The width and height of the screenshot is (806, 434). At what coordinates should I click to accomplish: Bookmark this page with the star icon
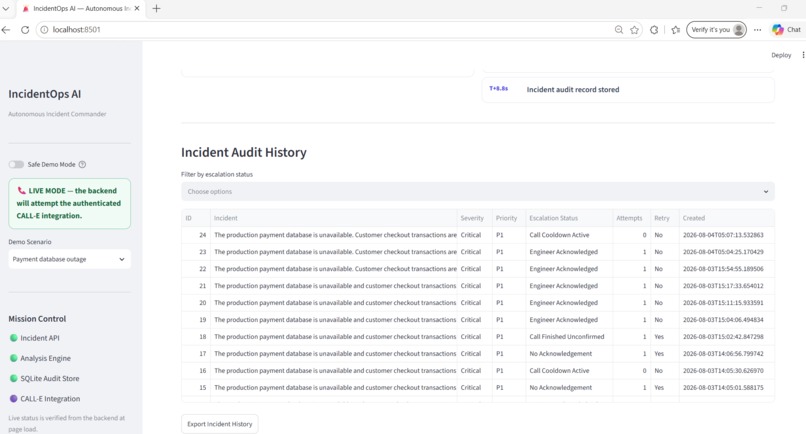pos(634,30)
